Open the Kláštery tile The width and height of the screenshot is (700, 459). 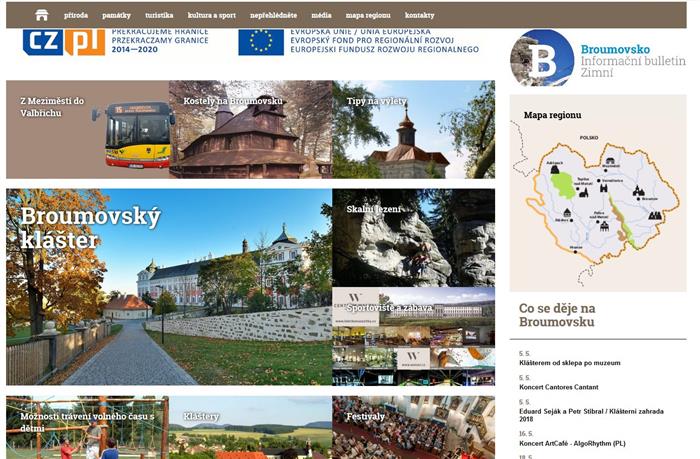pos(251,427)
